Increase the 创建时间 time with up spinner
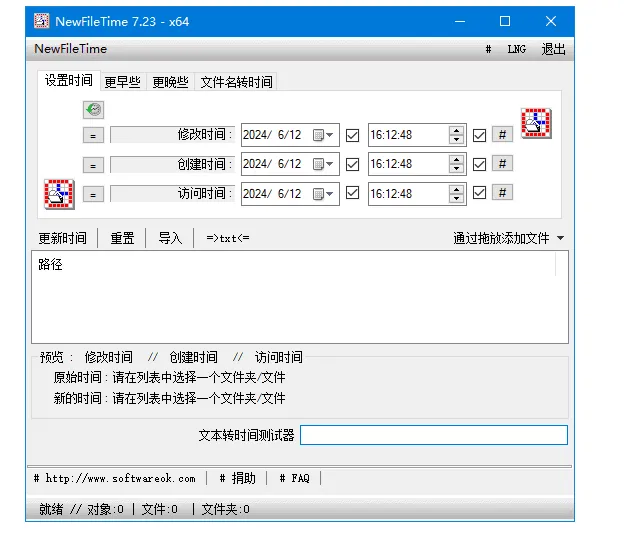The height and width of the screenshot is (535, 629). point(457,160)
